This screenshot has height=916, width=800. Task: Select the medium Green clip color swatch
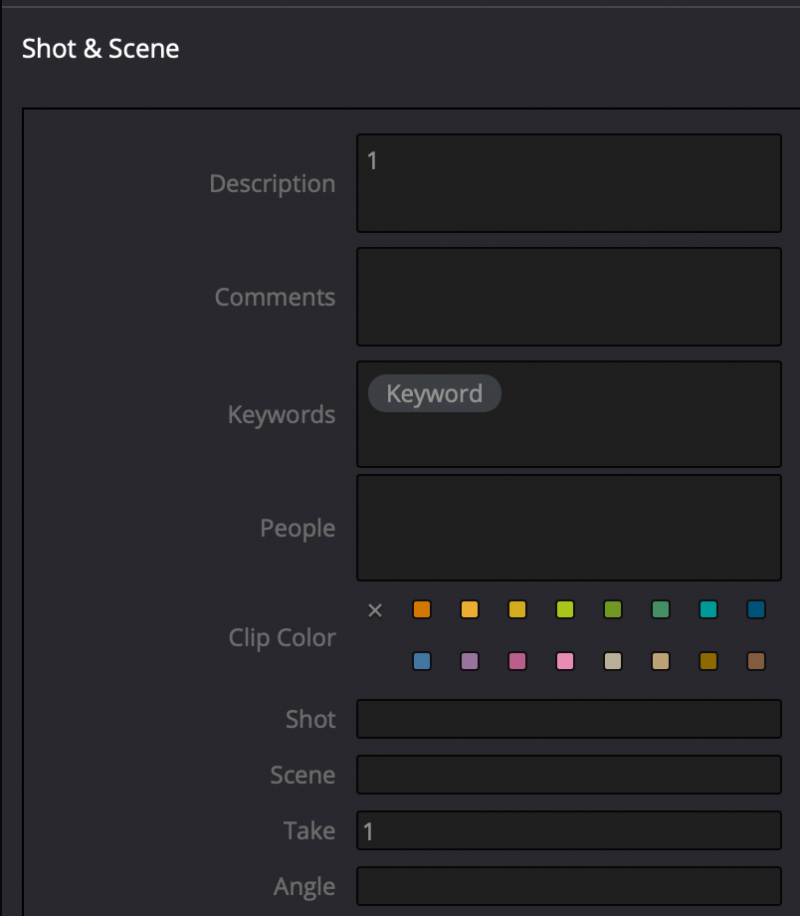coord(660,610)
